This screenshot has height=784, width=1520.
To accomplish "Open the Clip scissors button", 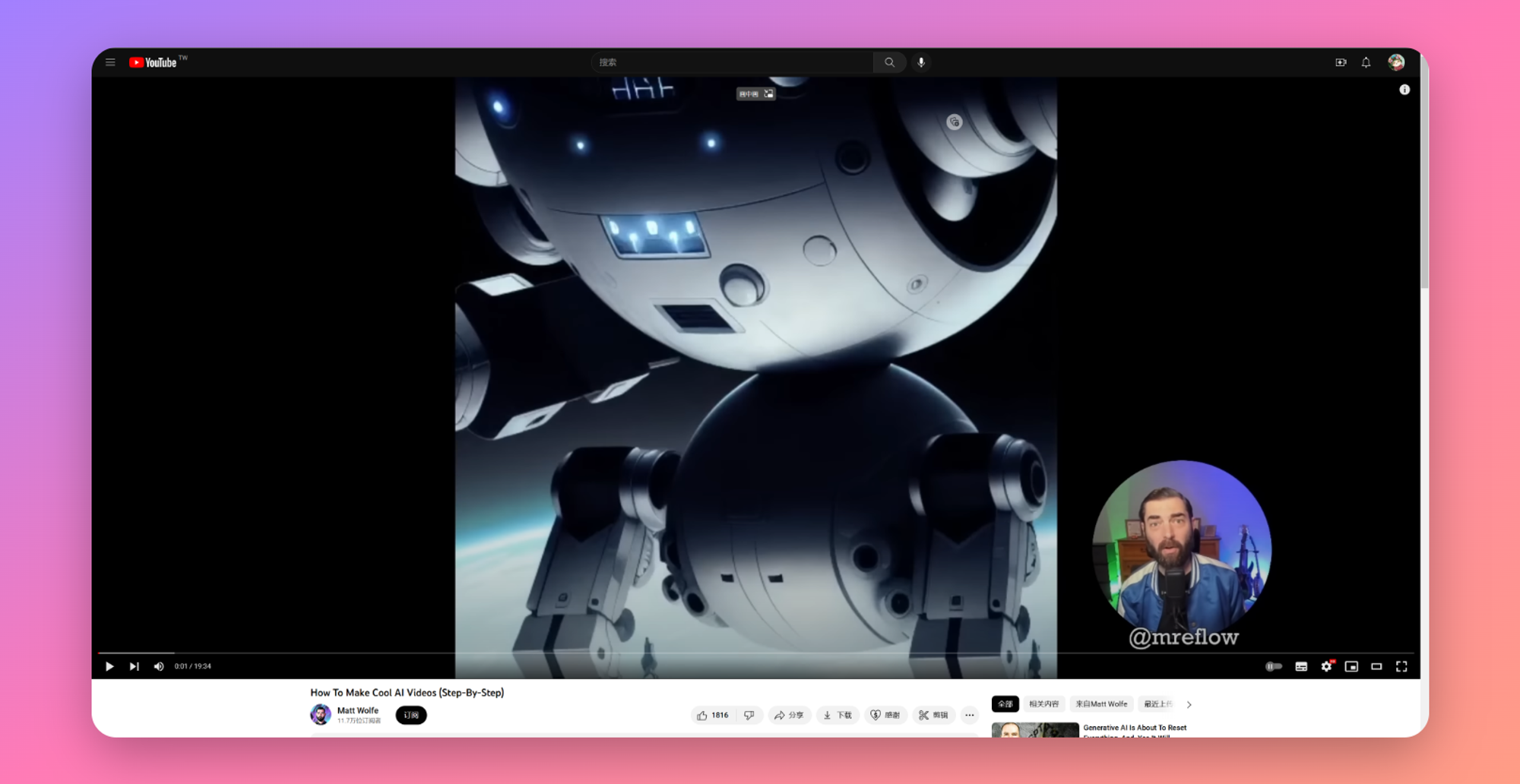I will [x=933, y=715].
